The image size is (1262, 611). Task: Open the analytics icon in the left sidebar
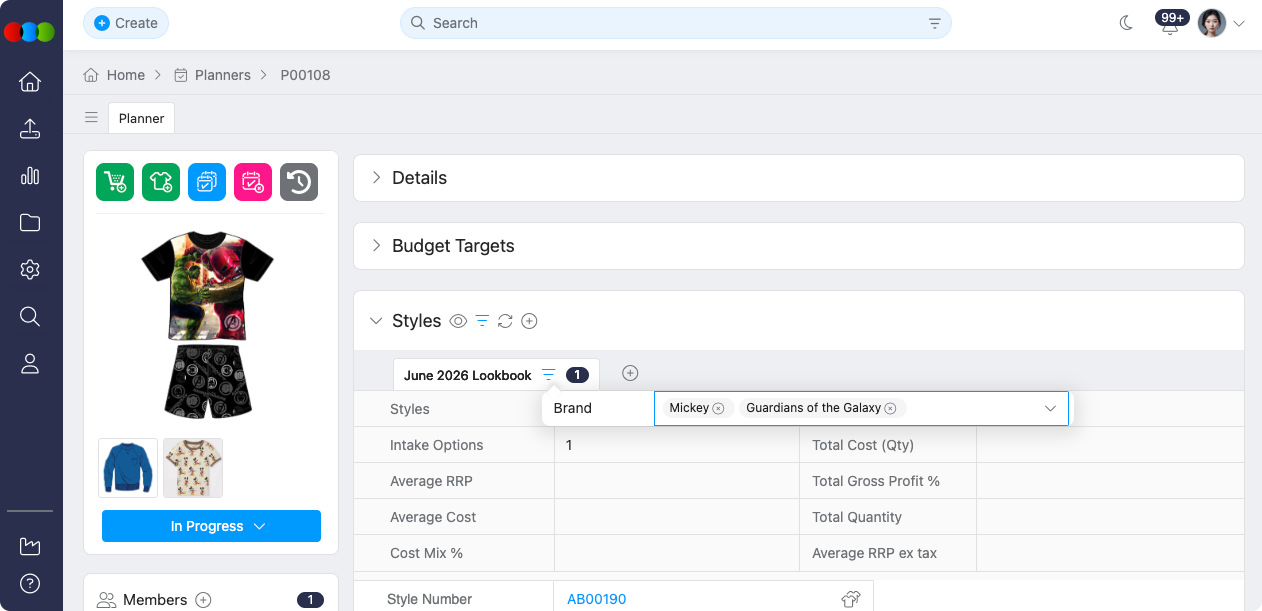(x=30, y=175)
